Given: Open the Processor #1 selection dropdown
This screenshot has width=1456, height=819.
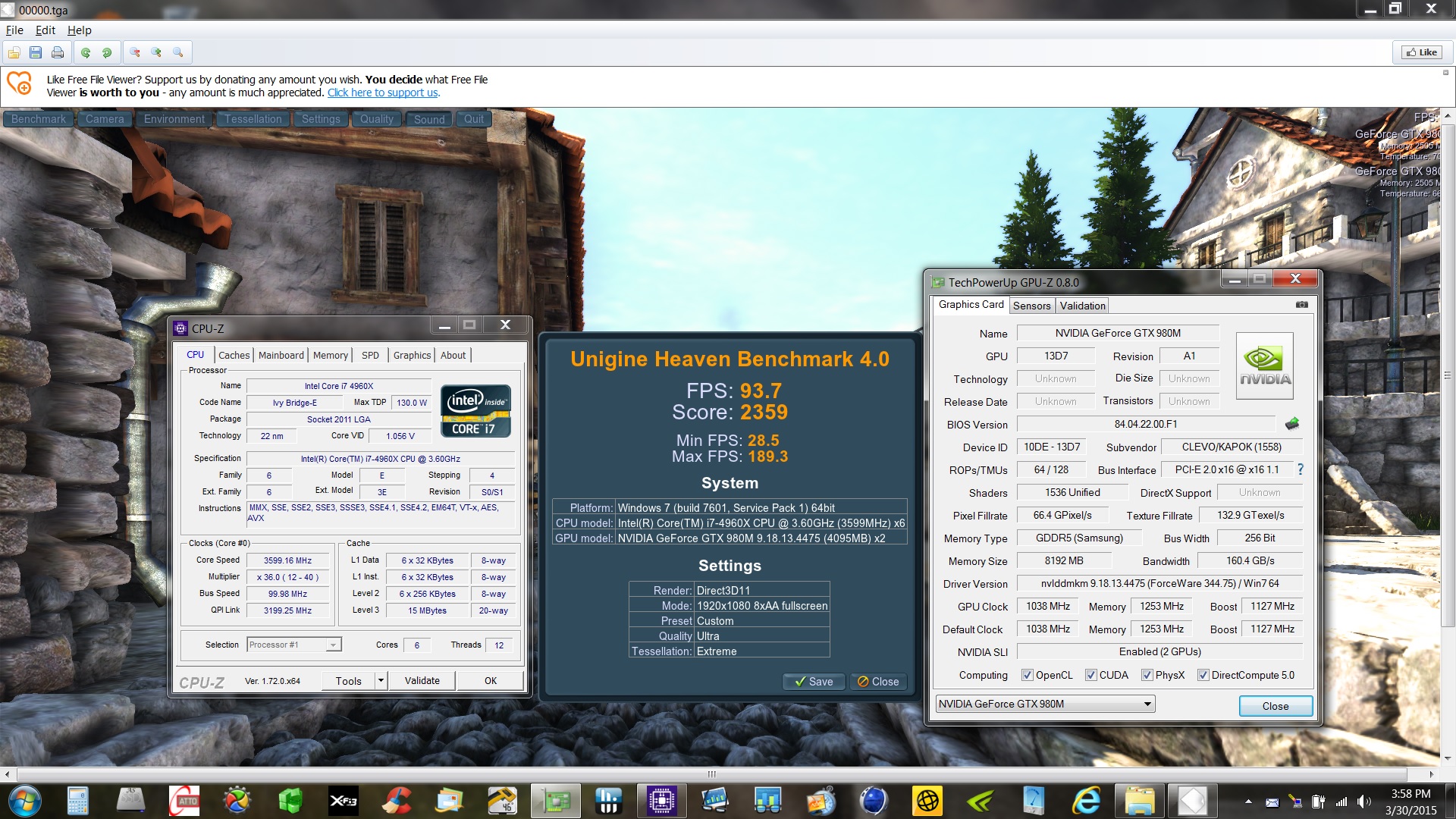Looking at the screenshot, I should 295,645.
